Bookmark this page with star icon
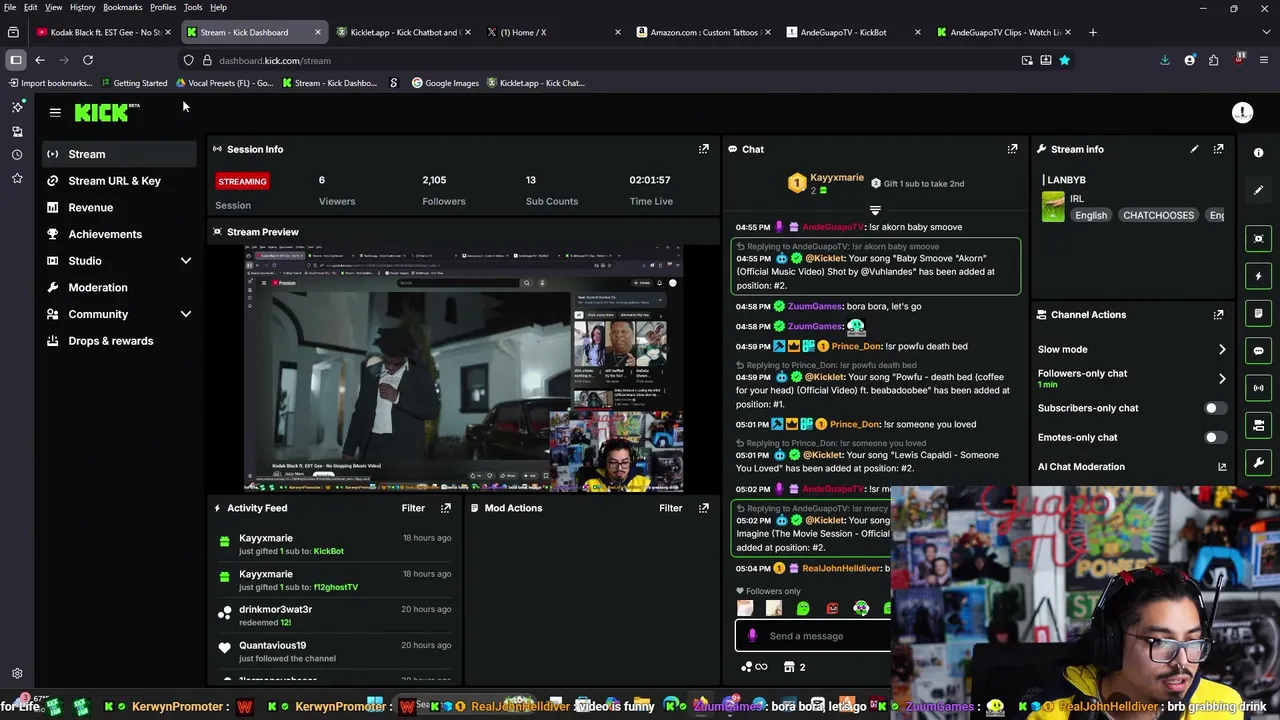Screen dimensions: 1280x720 pyautogui.click(x=1064, y=60)
